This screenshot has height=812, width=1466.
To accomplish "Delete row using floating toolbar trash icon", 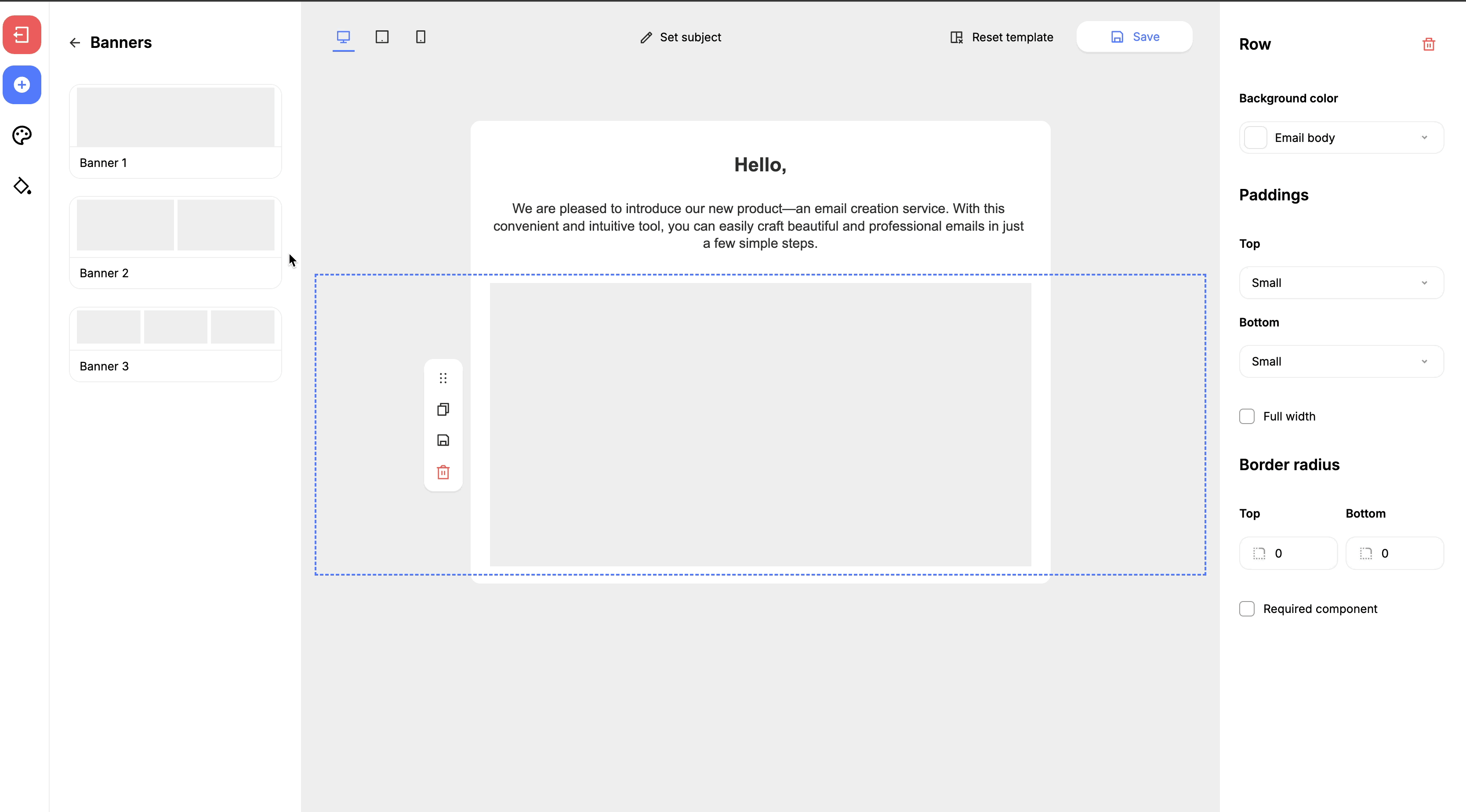I will (x=443, y=472).
